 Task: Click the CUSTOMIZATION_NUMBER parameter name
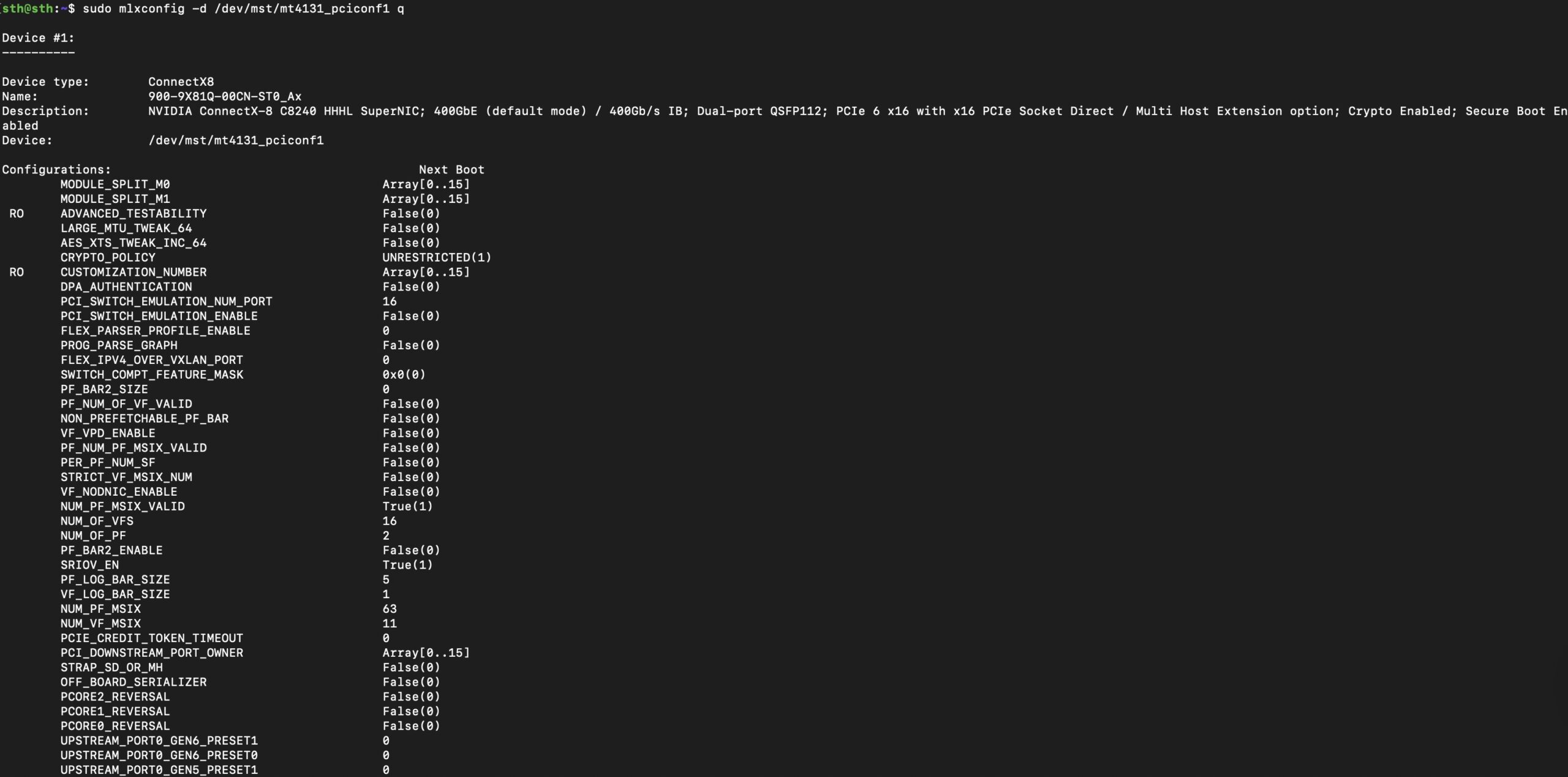pos(134,272)
